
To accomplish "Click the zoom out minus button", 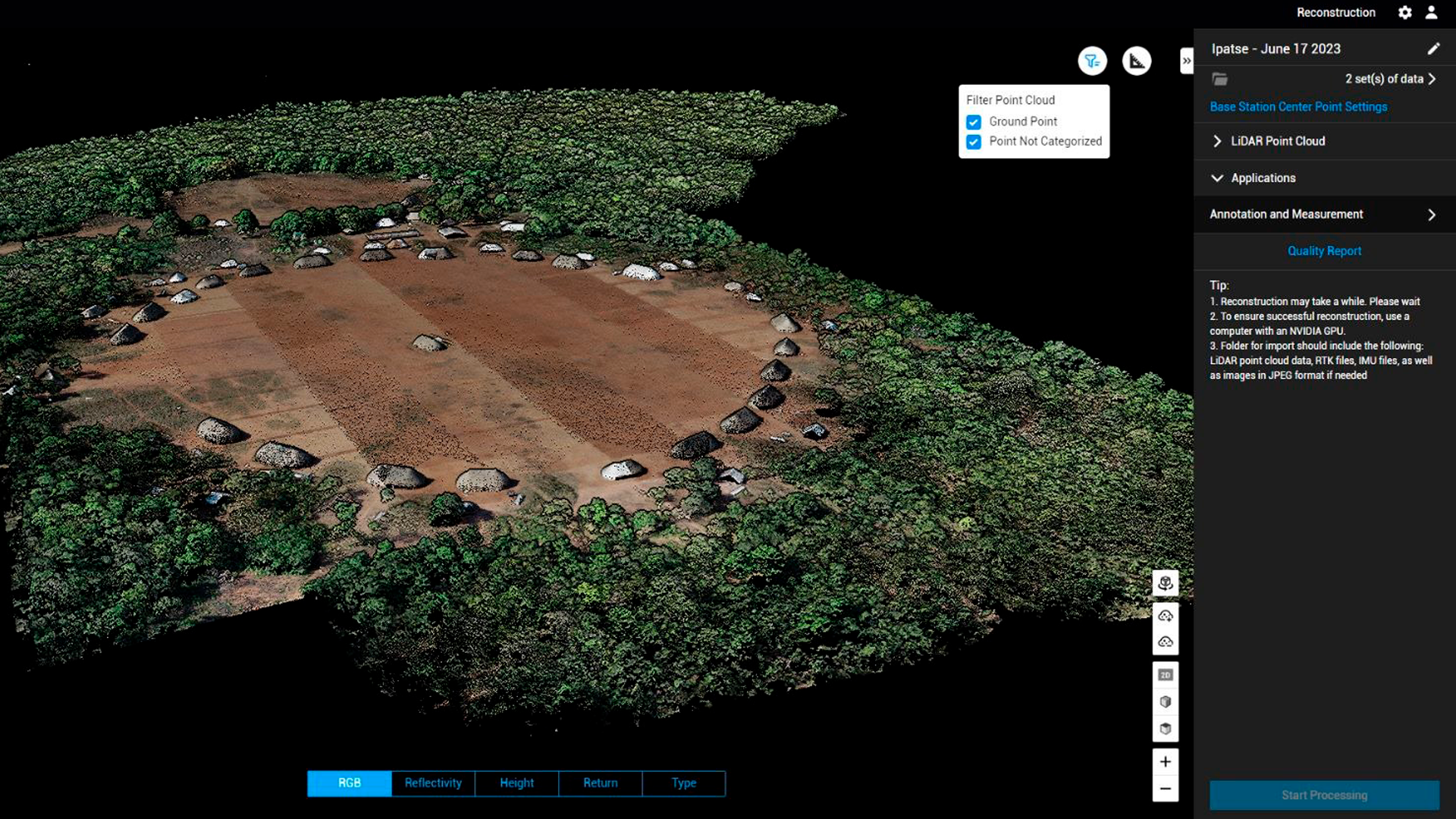I will (1166, 789).
